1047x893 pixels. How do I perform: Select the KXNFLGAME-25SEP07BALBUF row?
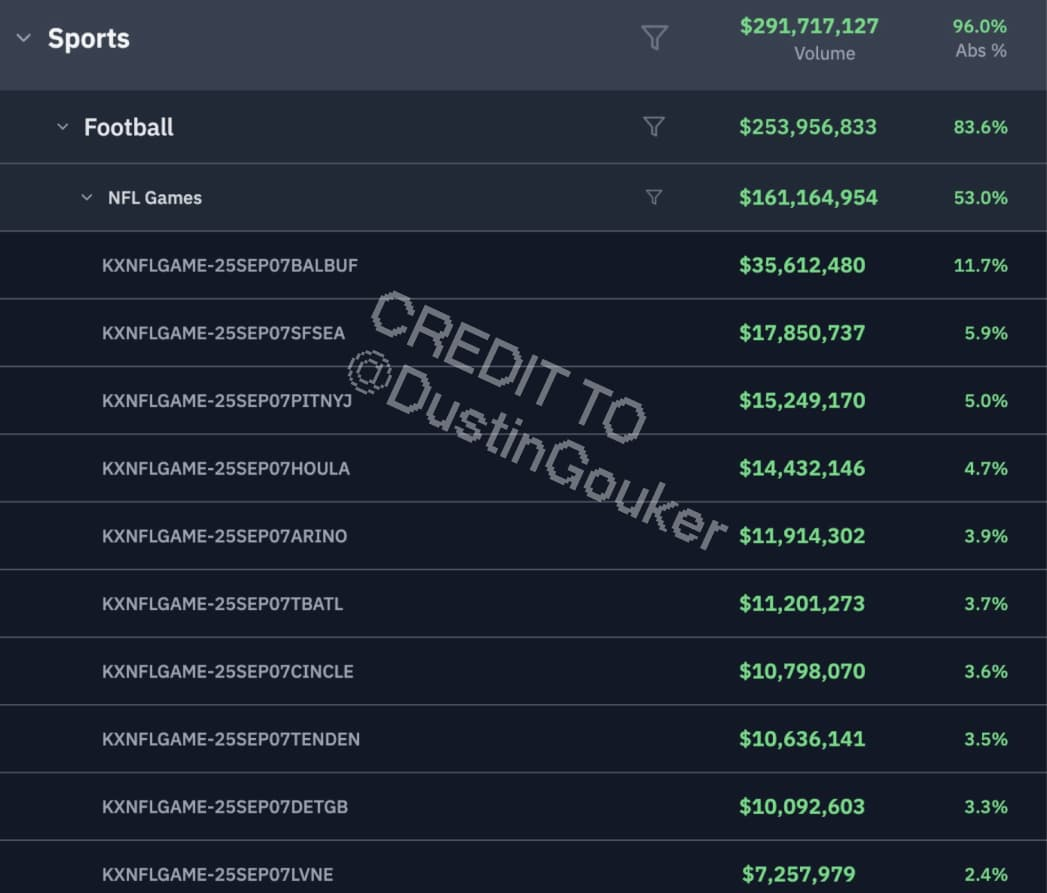pos(230,265)
